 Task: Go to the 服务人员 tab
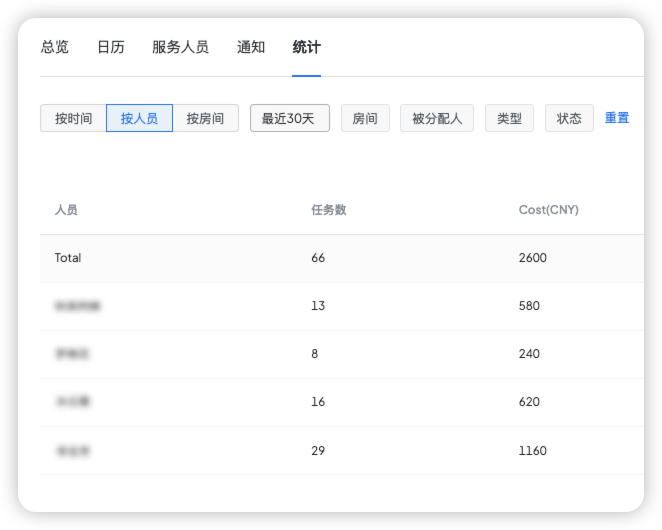pos(180,47)
